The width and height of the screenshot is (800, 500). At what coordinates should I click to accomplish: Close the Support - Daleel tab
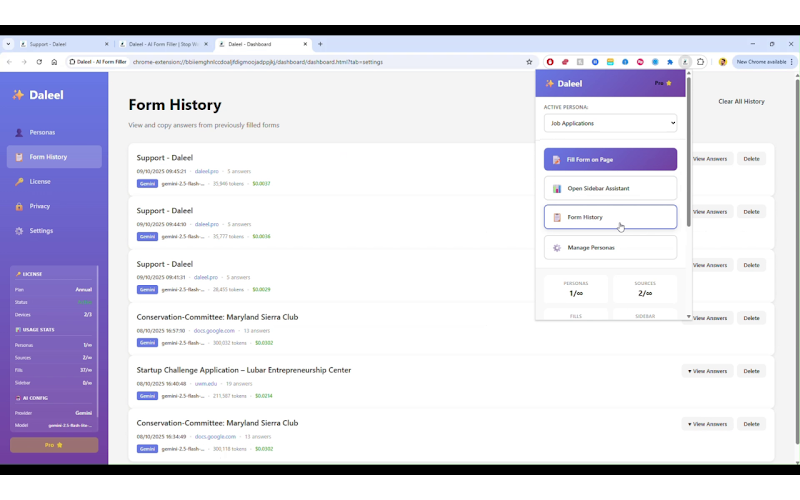coord(107,44)
